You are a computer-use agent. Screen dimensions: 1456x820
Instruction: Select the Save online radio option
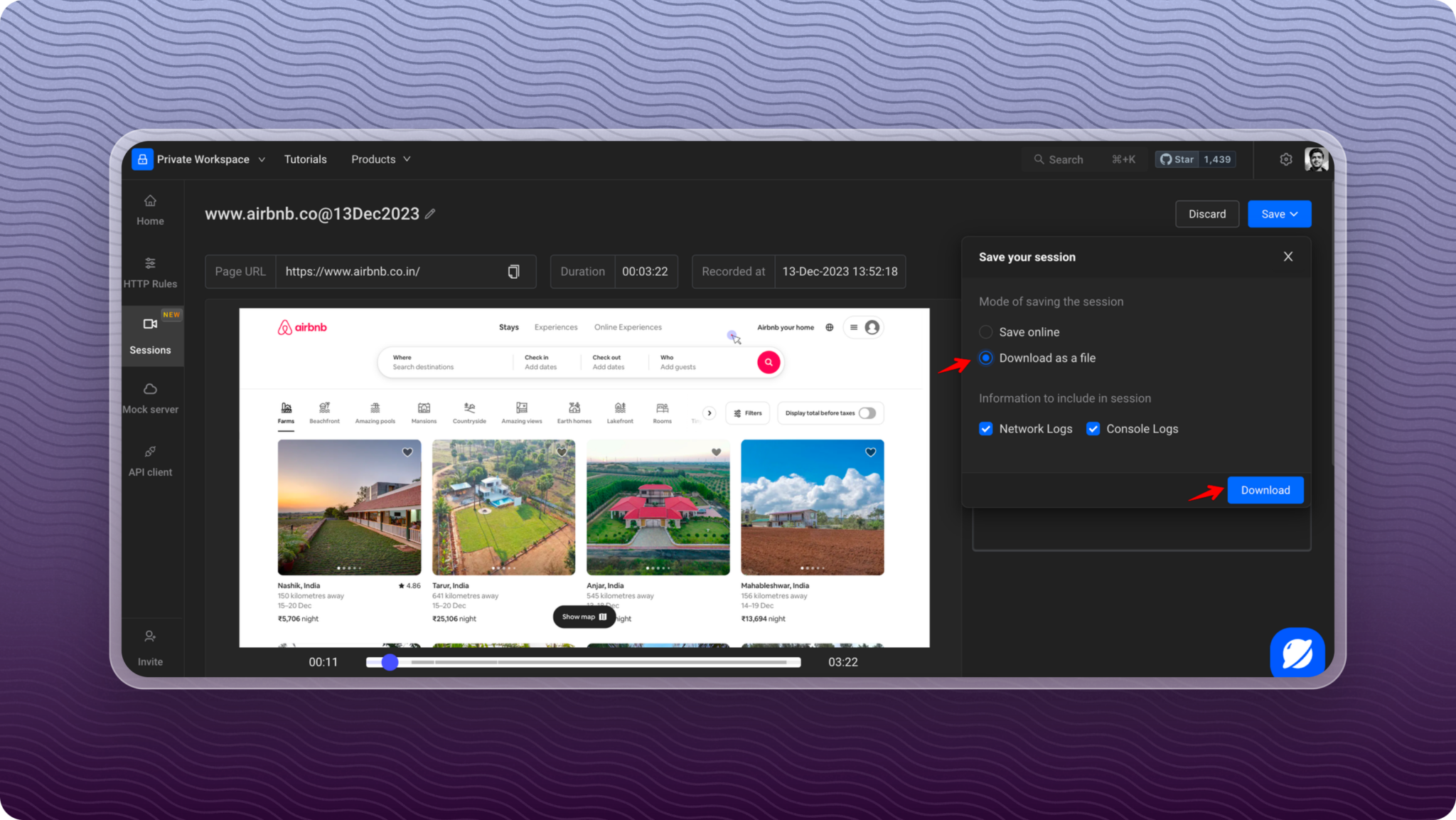985,332
